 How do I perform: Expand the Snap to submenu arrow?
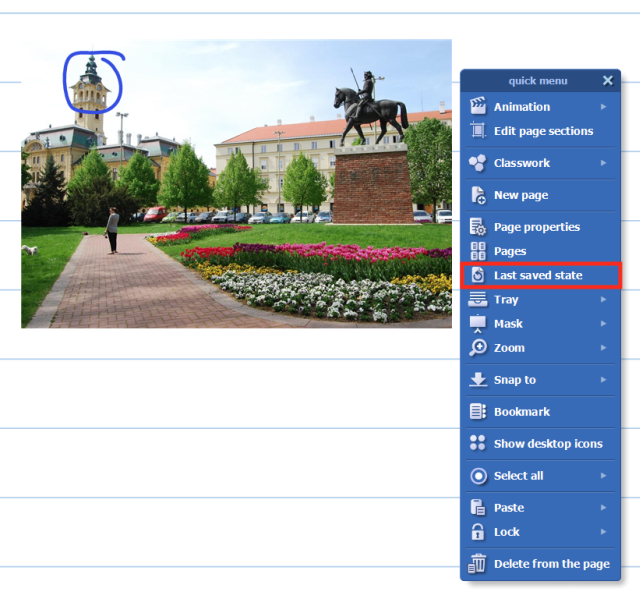[x=603, y=380]
